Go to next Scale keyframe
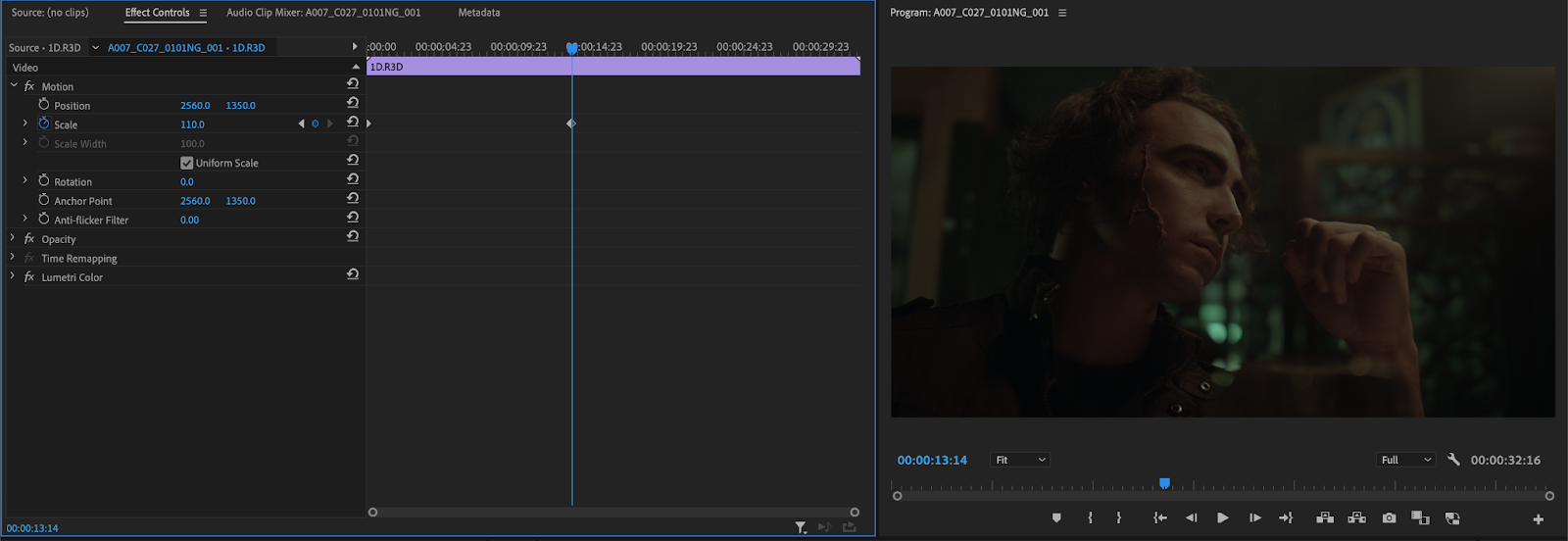1568x541 pixels. (330, 123)
